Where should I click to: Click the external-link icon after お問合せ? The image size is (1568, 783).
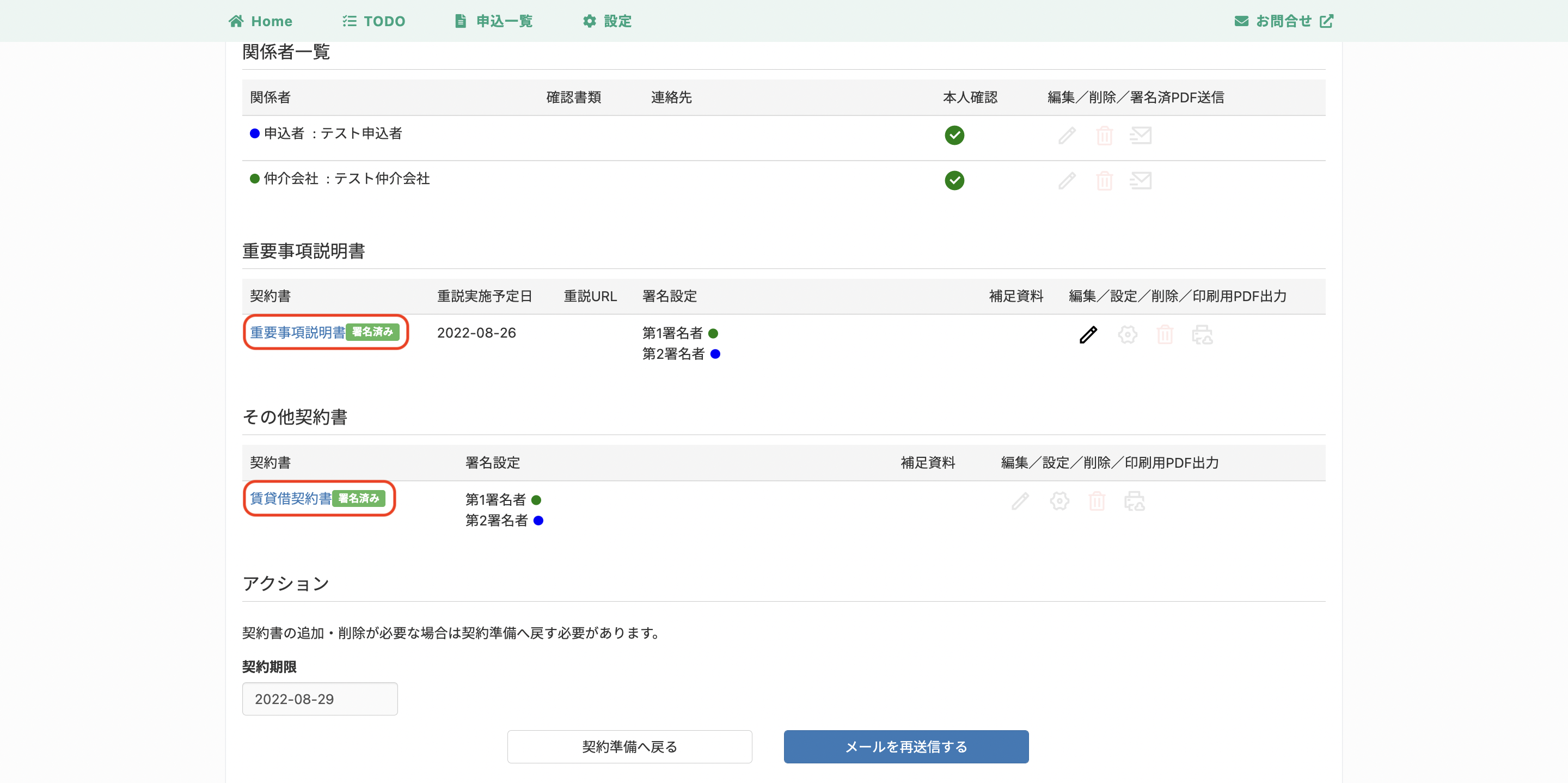[x=1326, y=21]
